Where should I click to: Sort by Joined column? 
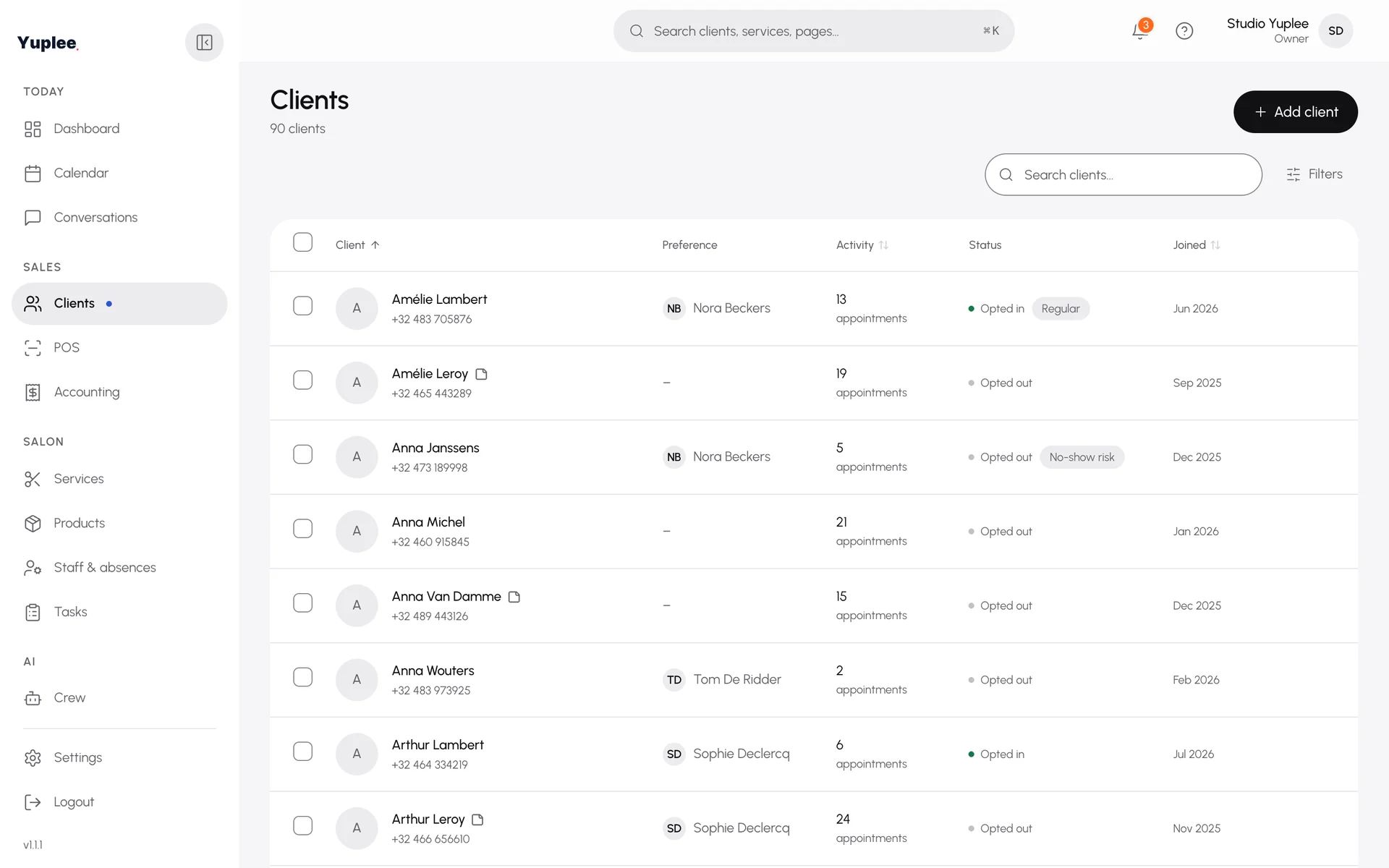click(1197, 245)
